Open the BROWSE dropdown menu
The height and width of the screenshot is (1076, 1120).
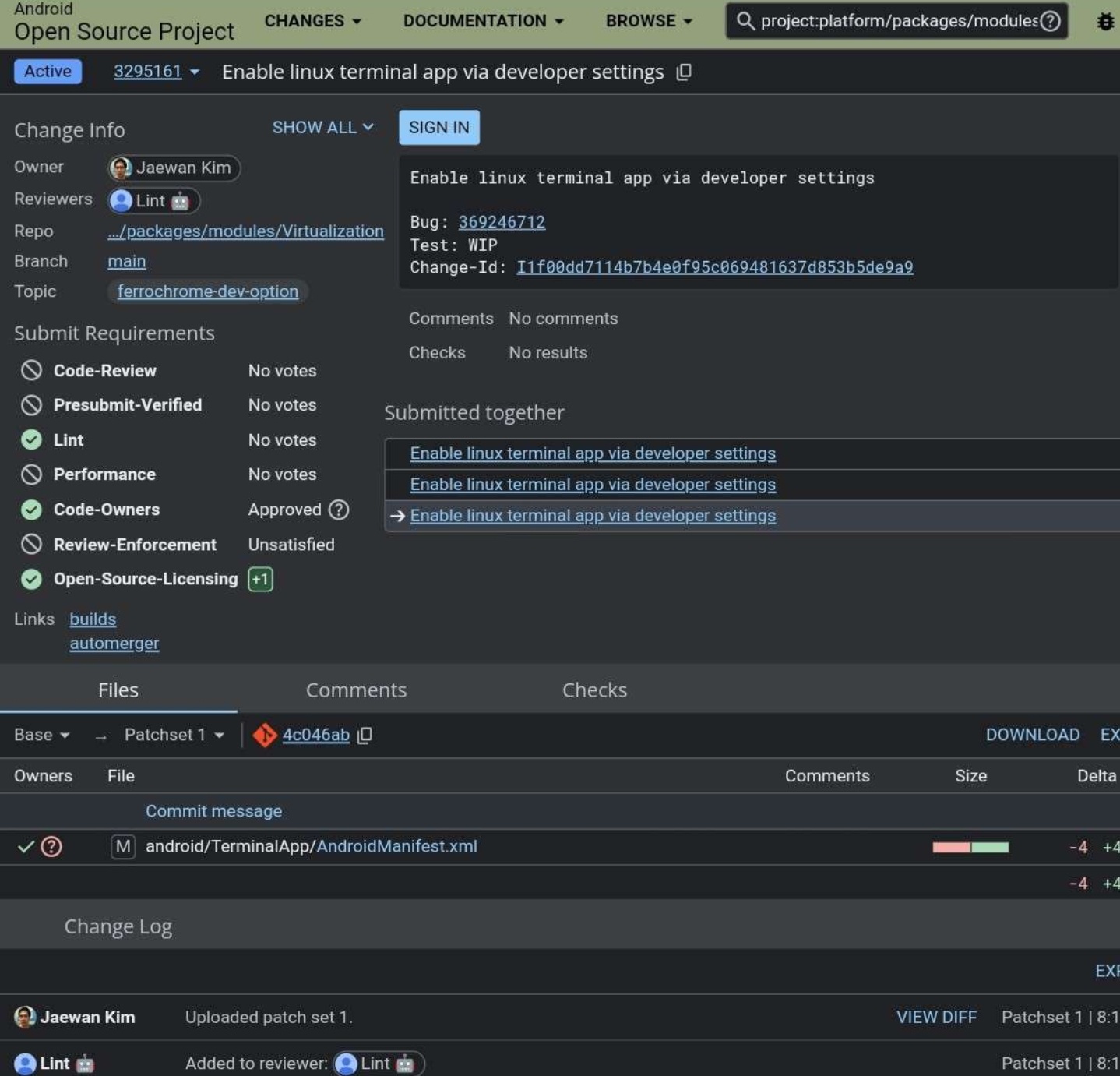(x=649, y=21)
